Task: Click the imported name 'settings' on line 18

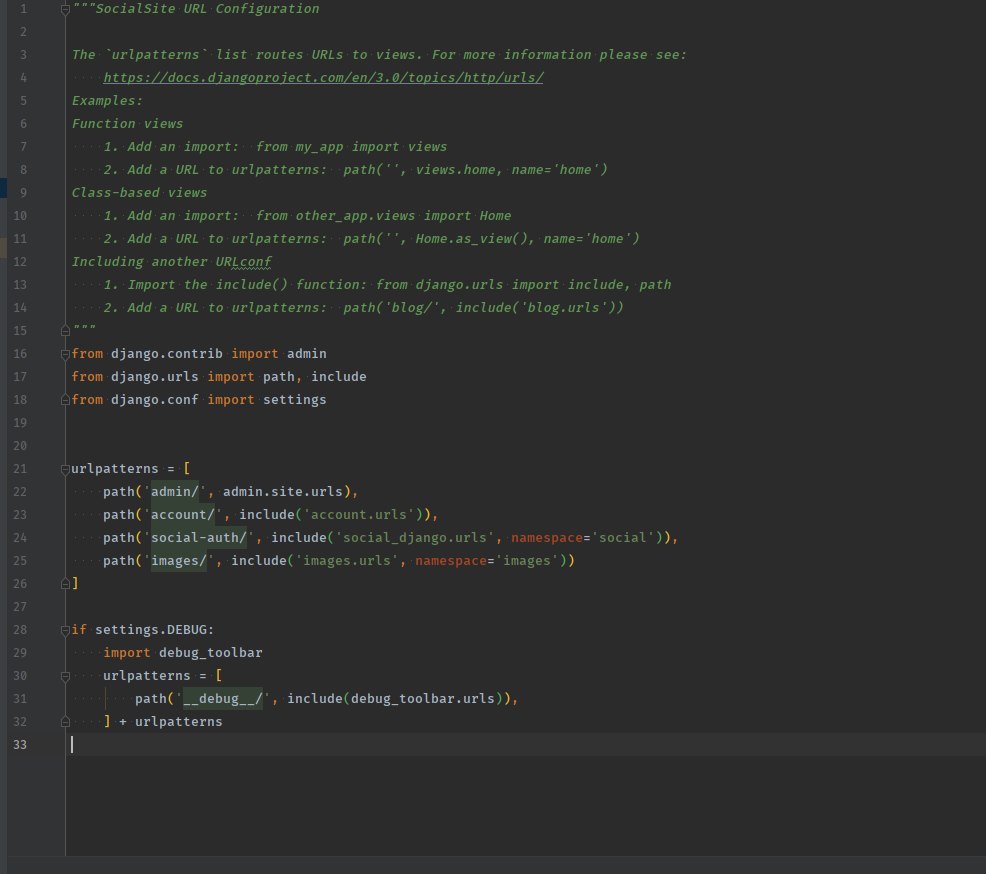Action: click(x=294, y=400)
